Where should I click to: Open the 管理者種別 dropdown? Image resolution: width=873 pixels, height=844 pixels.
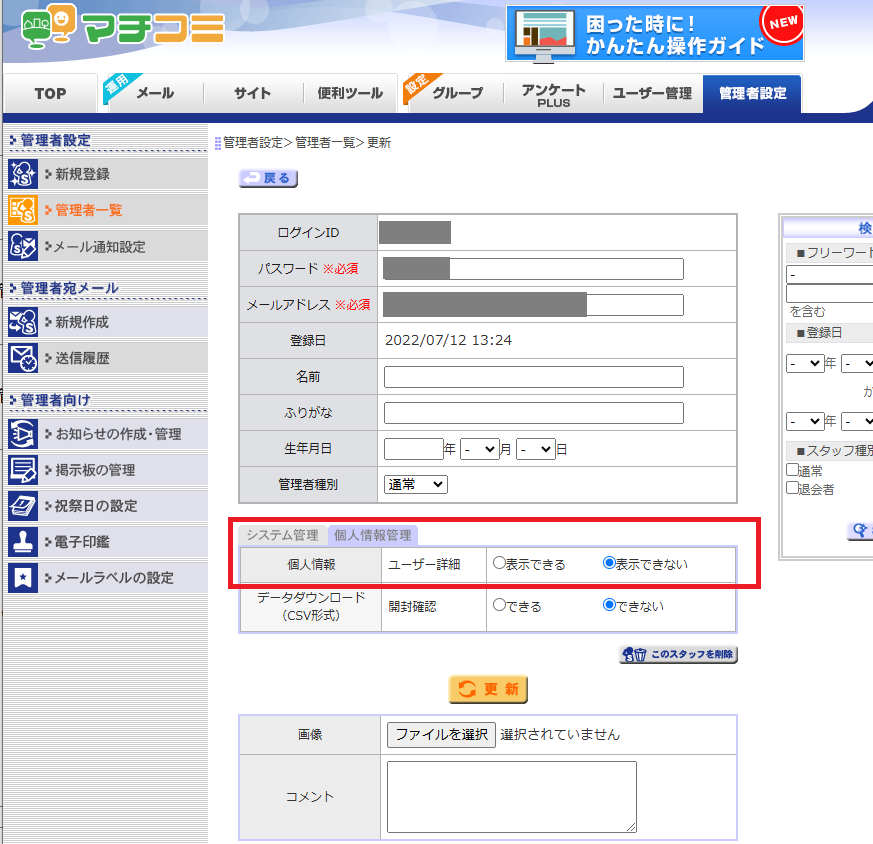415,484
